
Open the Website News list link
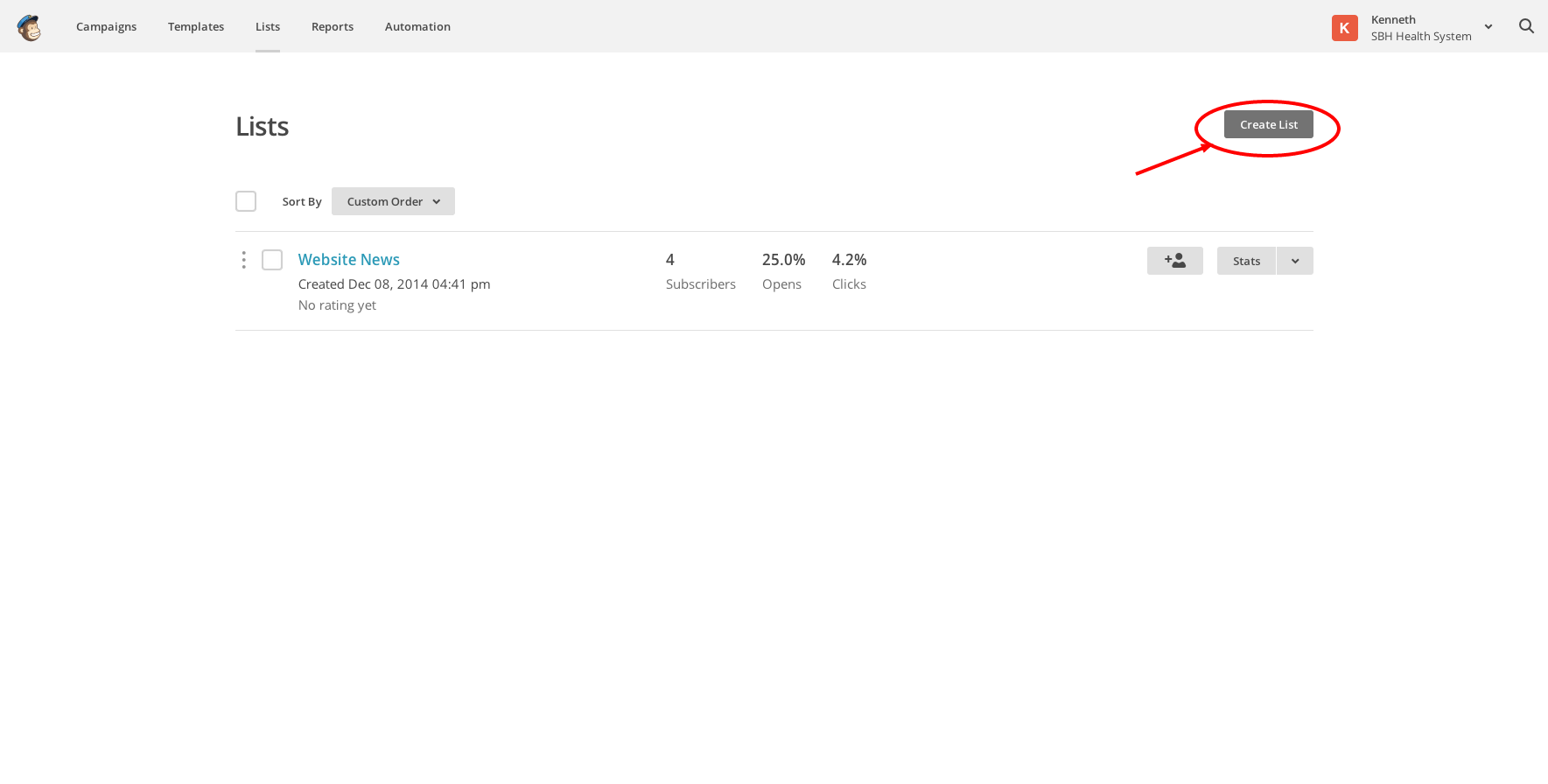(348, 260)
